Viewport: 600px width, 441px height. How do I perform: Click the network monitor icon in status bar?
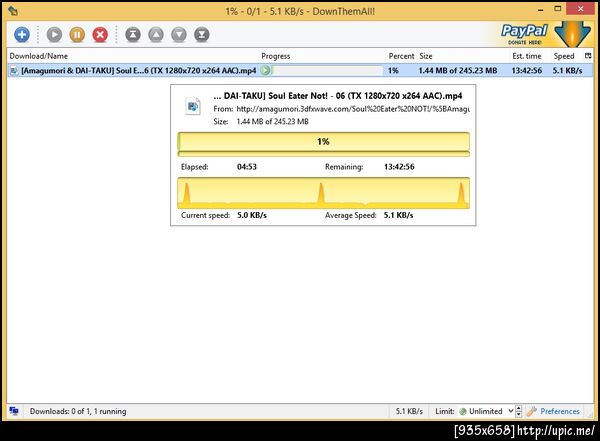[14, 411]
